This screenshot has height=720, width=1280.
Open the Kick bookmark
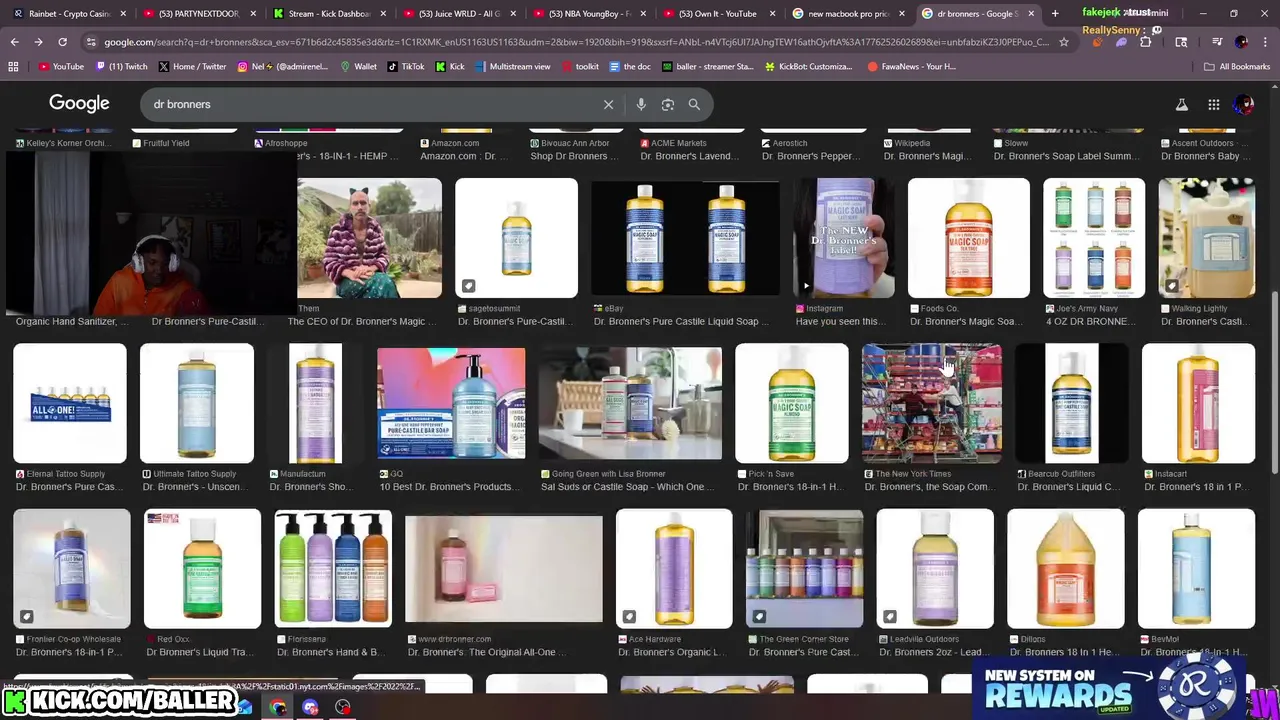pyautogui.click(x=450, y=66)
